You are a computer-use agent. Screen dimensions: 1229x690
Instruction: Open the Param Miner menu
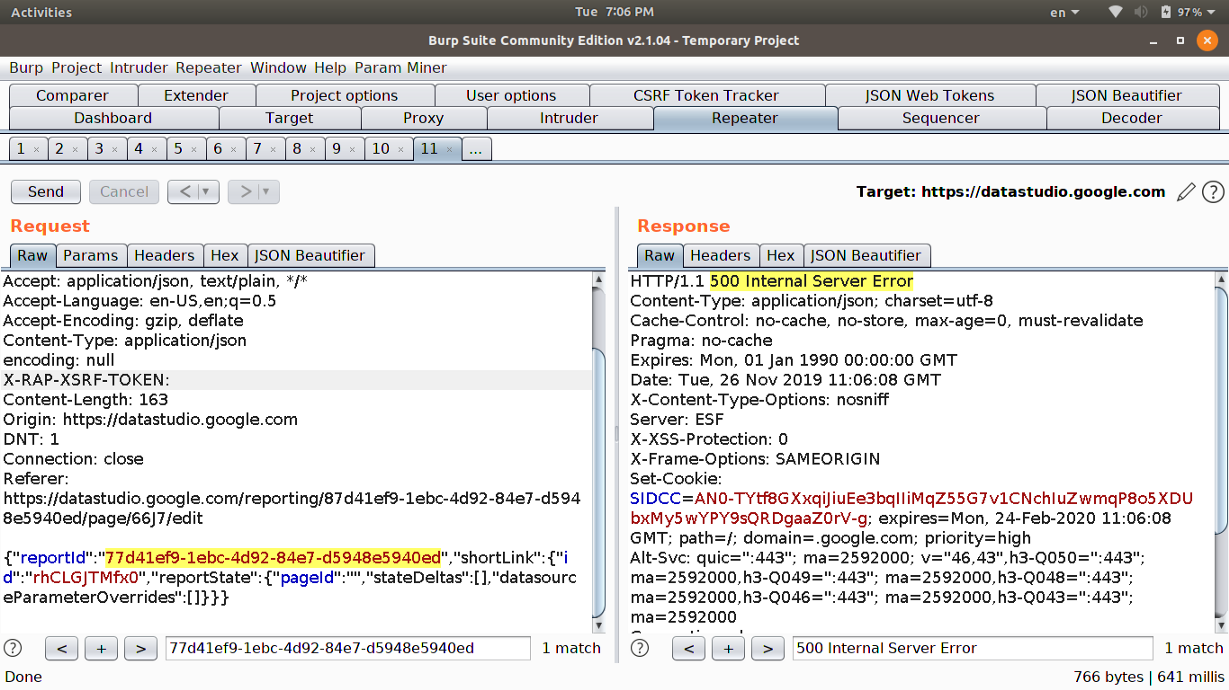(400, 68)
